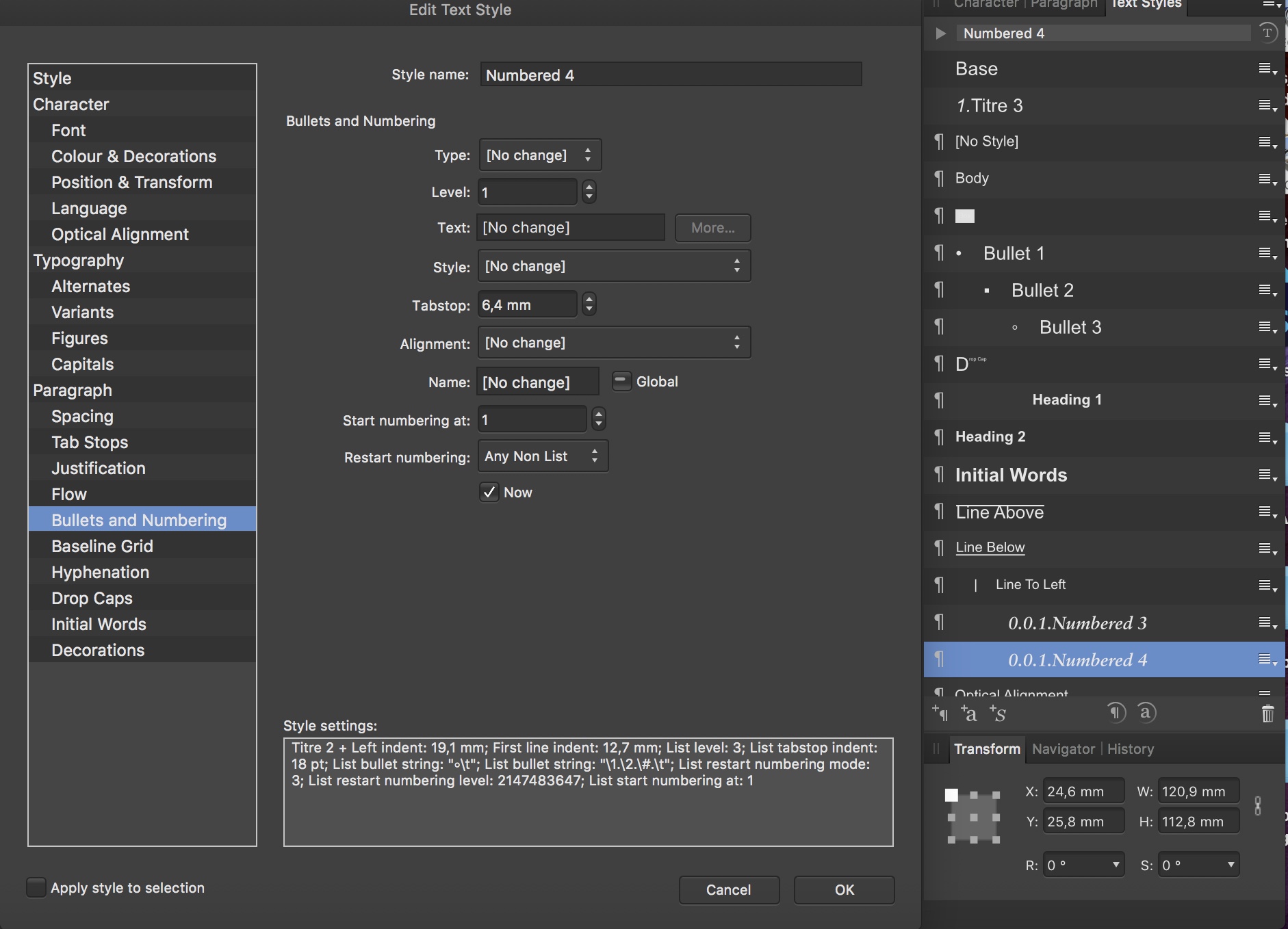The height and width of the screenshot is (929, 1288).
Task: Open the menu icon for Bullet 2 style
Action: pos(1267,290)
